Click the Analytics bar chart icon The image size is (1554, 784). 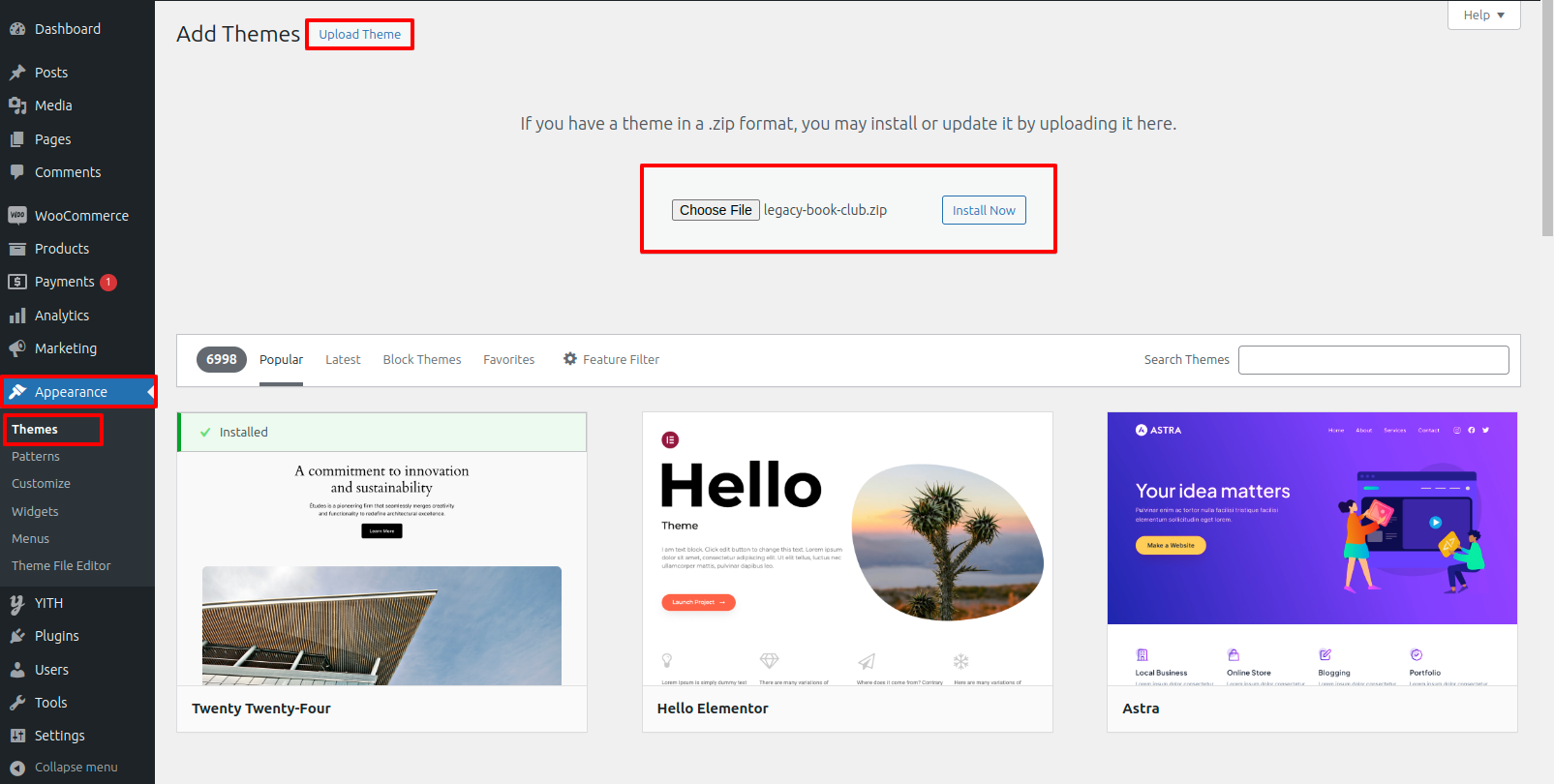[x=17, y=316]
